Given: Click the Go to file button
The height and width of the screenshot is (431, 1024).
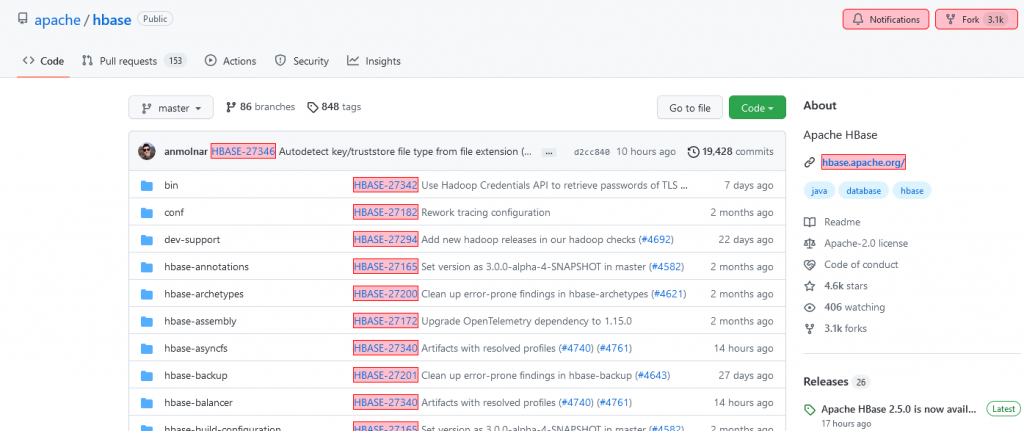Looking at the screenshot, I should tap(690, 108).
